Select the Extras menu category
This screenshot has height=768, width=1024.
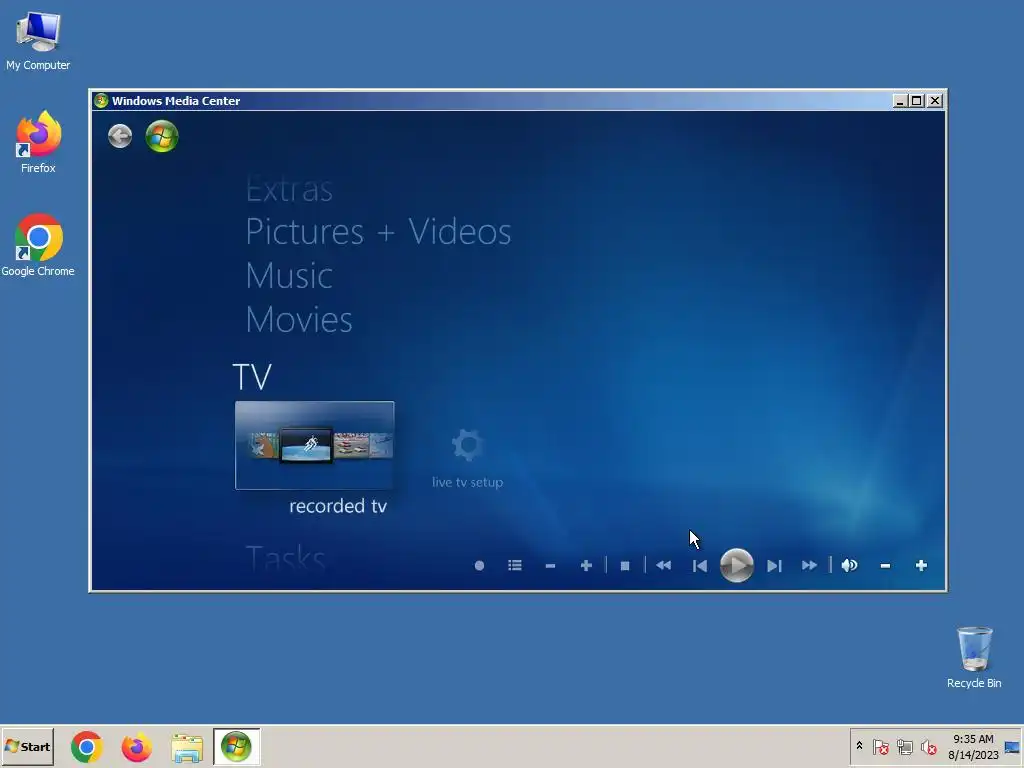pos(289,189)
